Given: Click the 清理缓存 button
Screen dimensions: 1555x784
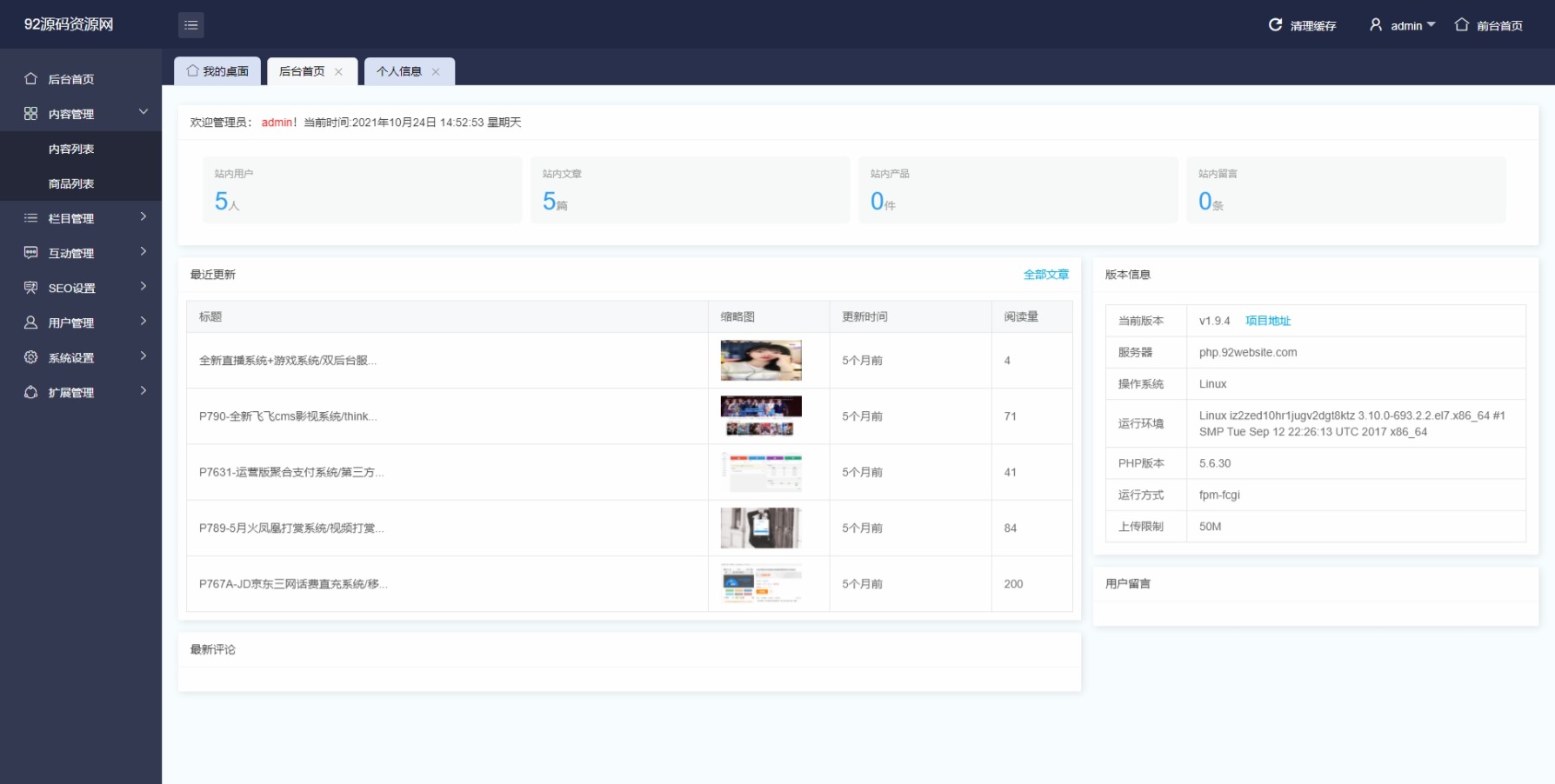Looking at the screenshot, I should coord(1302,25).
